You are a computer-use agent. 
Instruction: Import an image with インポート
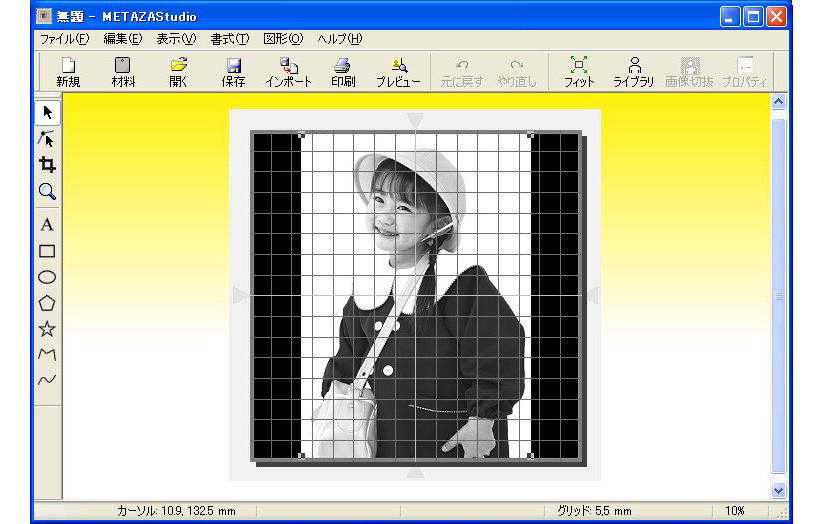pos(288,72)
